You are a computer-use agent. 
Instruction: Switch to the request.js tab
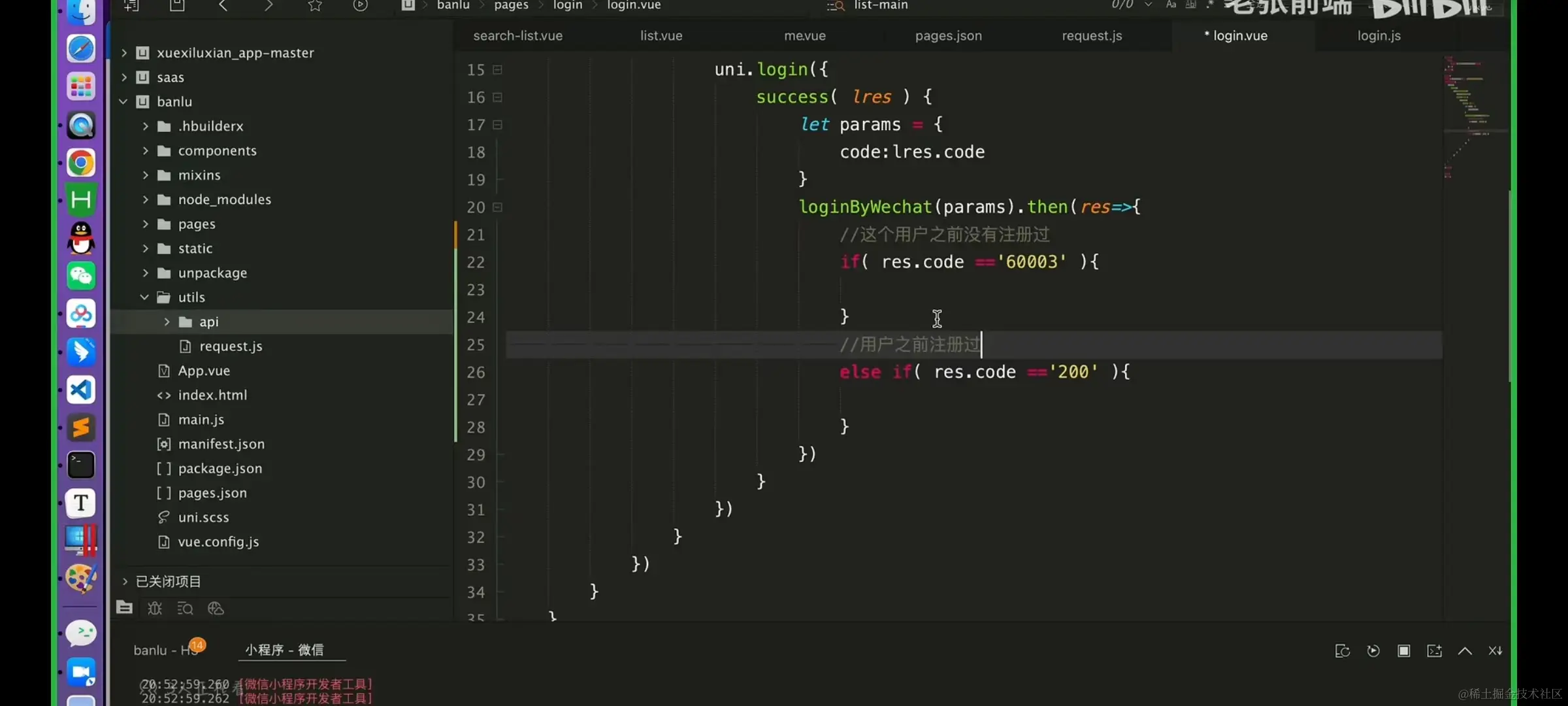pyautogui.click(x=1091, y=36)
